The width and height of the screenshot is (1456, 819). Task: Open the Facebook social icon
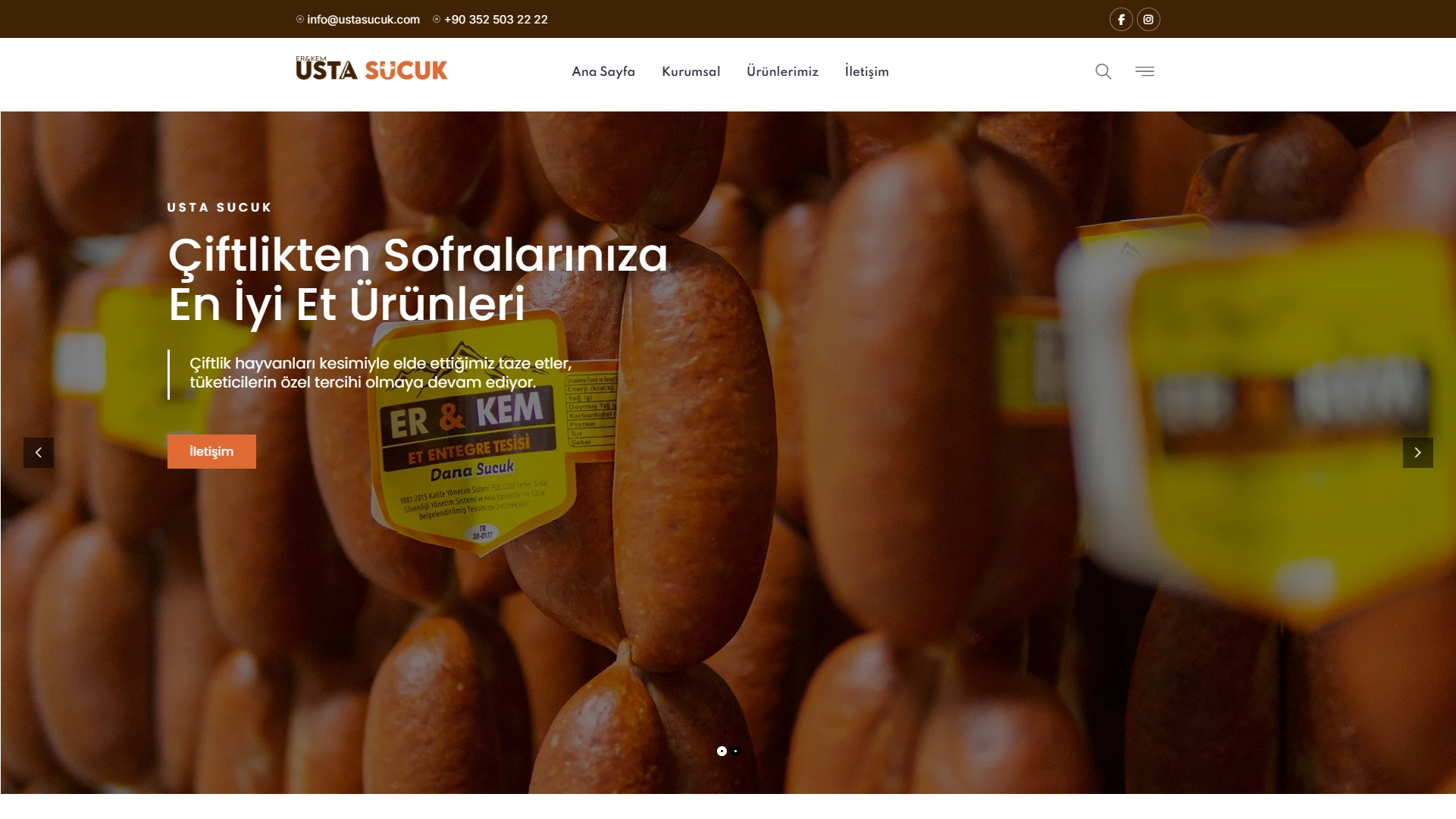coord(1121,20)
